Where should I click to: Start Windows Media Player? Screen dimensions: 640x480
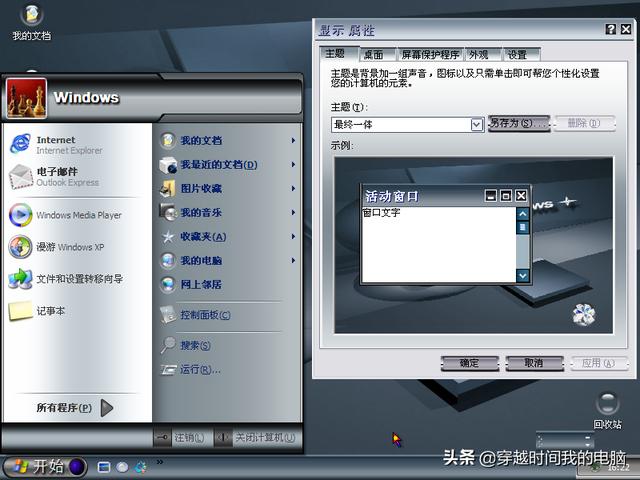click(65, 215)
